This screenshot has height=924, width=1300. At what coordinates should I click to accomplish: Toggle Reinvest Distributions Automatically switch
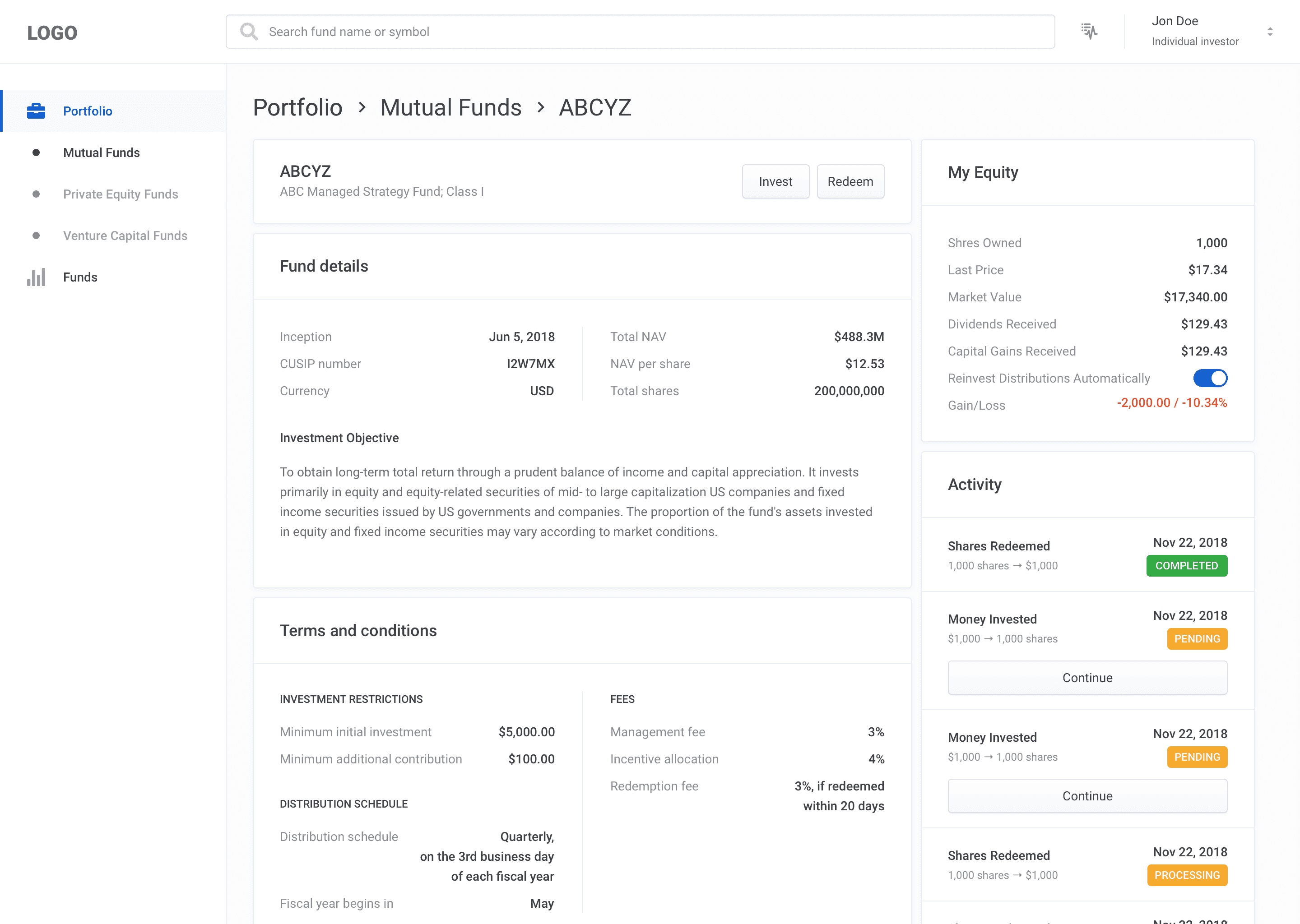1210,379
